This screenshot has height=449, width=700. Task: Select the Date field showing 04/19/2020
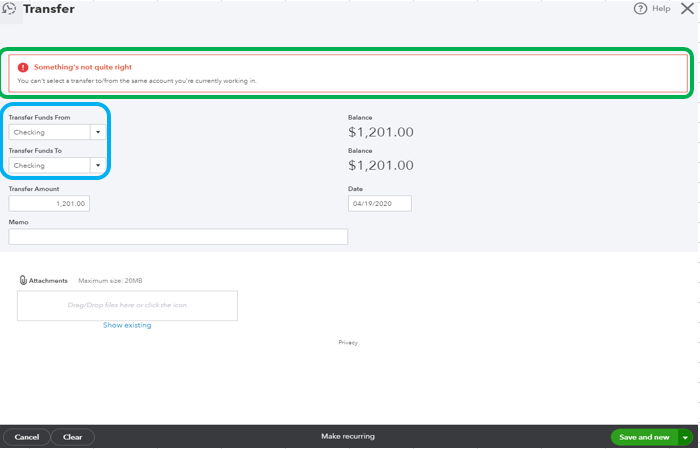380,203
